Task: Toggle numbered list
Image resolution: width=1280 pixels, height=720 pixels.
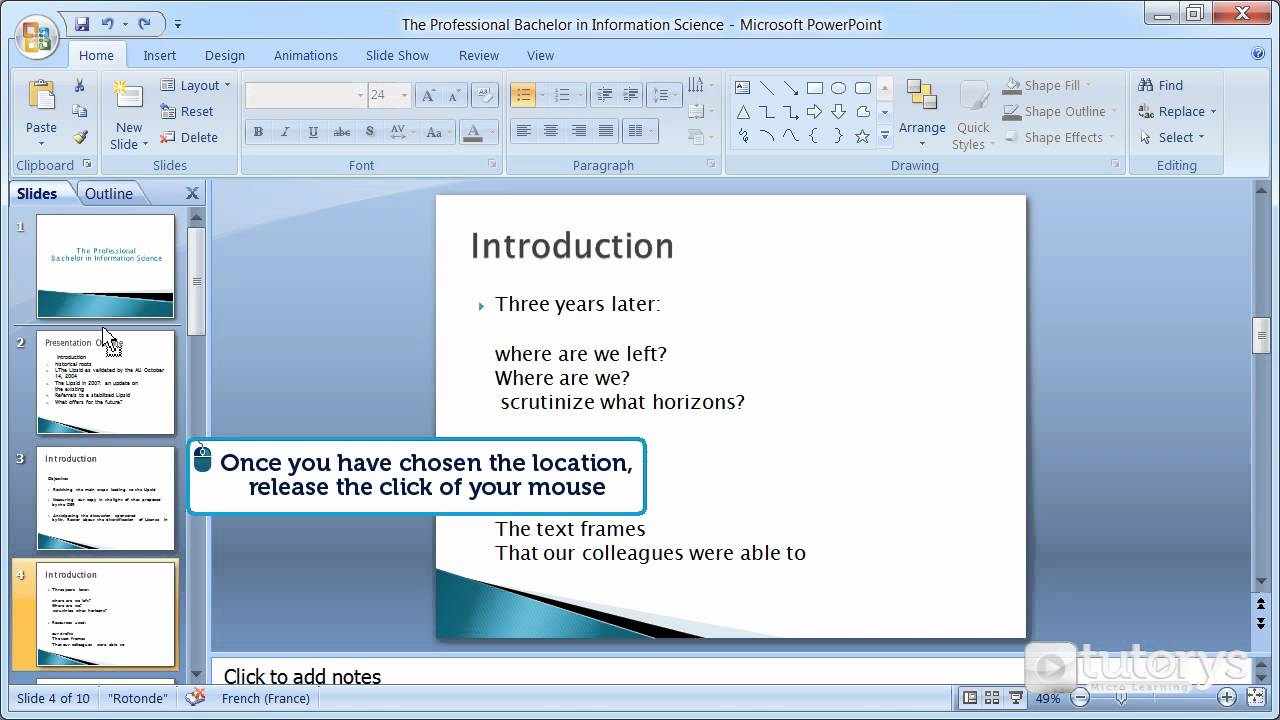Action: coord(562,96)
